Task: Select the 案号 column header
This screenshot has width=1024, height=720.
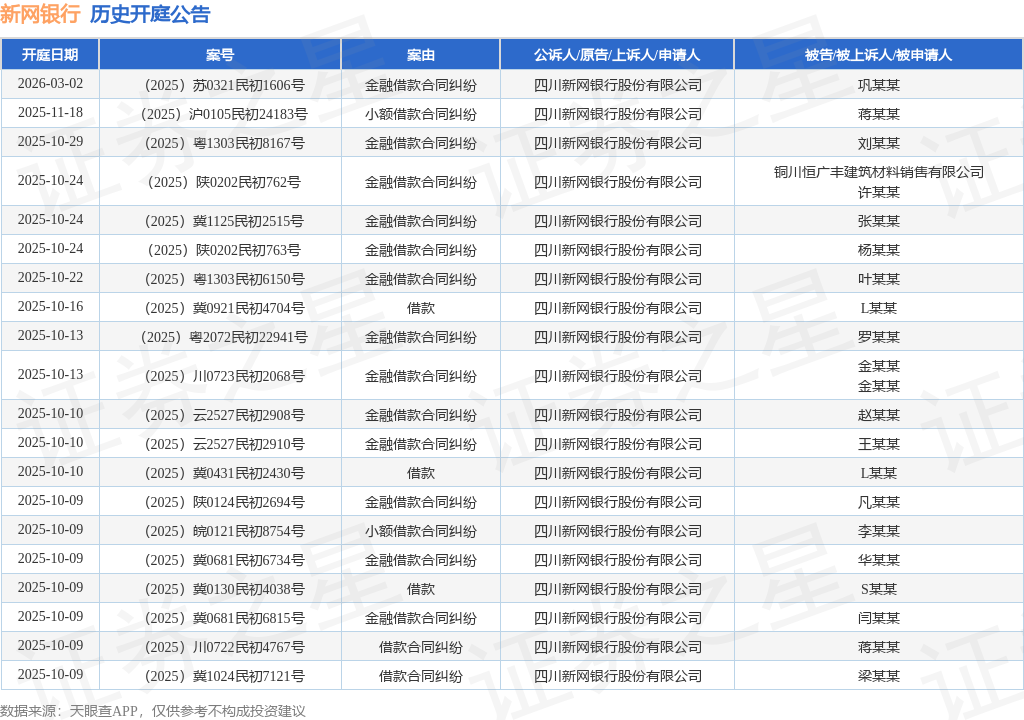Action: (x=220, y=55)
